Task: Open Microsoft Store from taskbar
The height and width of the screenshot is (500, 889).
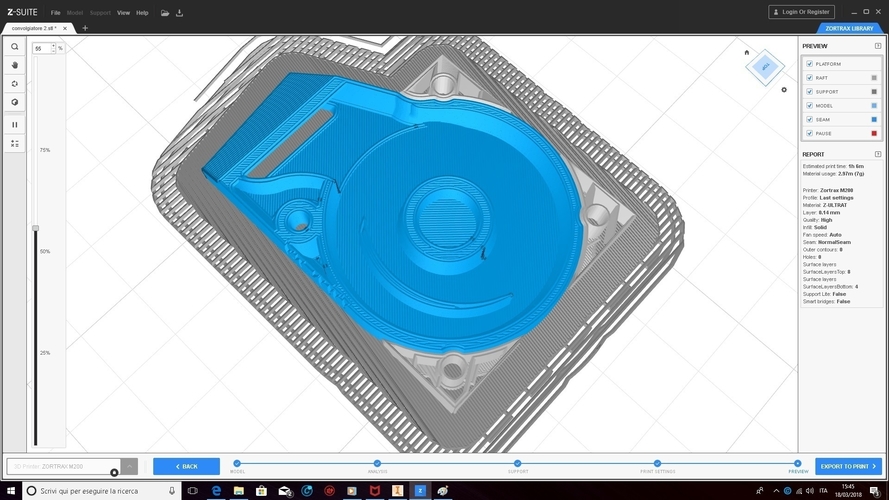Action: click(261, 491)
